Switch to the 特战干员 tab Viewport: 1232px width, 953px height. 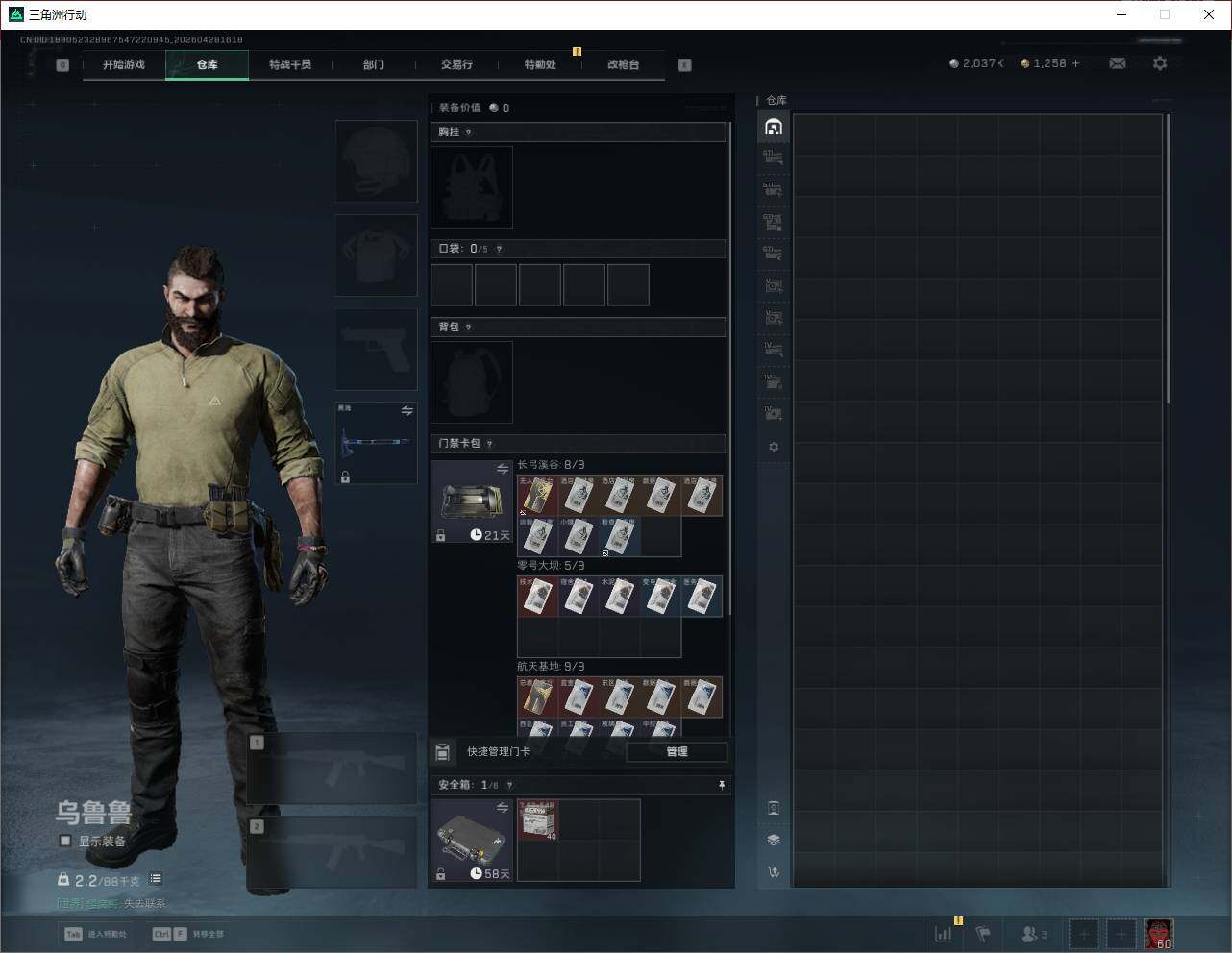[290, 64]
